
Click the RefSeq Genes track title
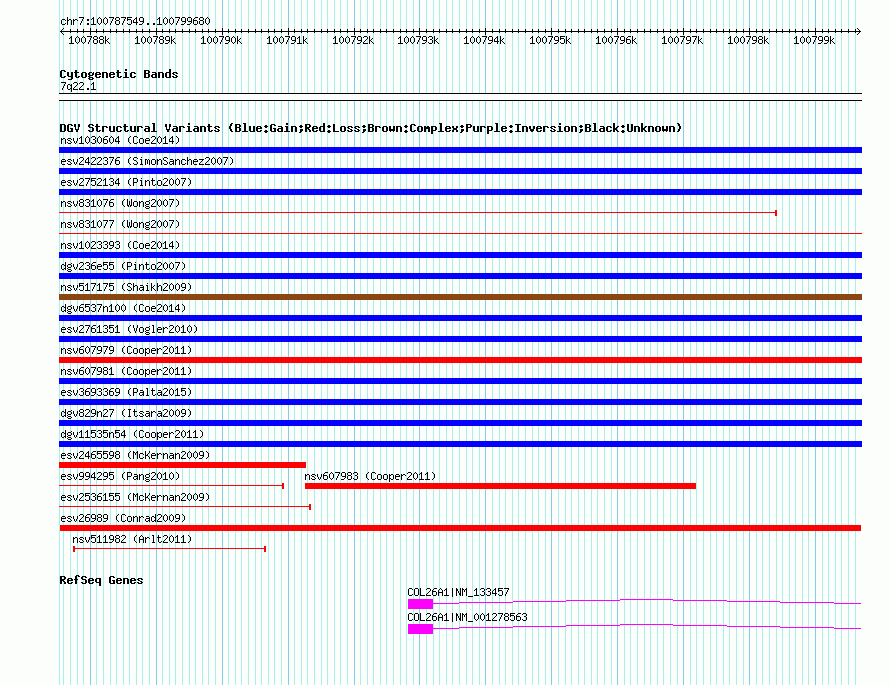click(x=101, y=580)
